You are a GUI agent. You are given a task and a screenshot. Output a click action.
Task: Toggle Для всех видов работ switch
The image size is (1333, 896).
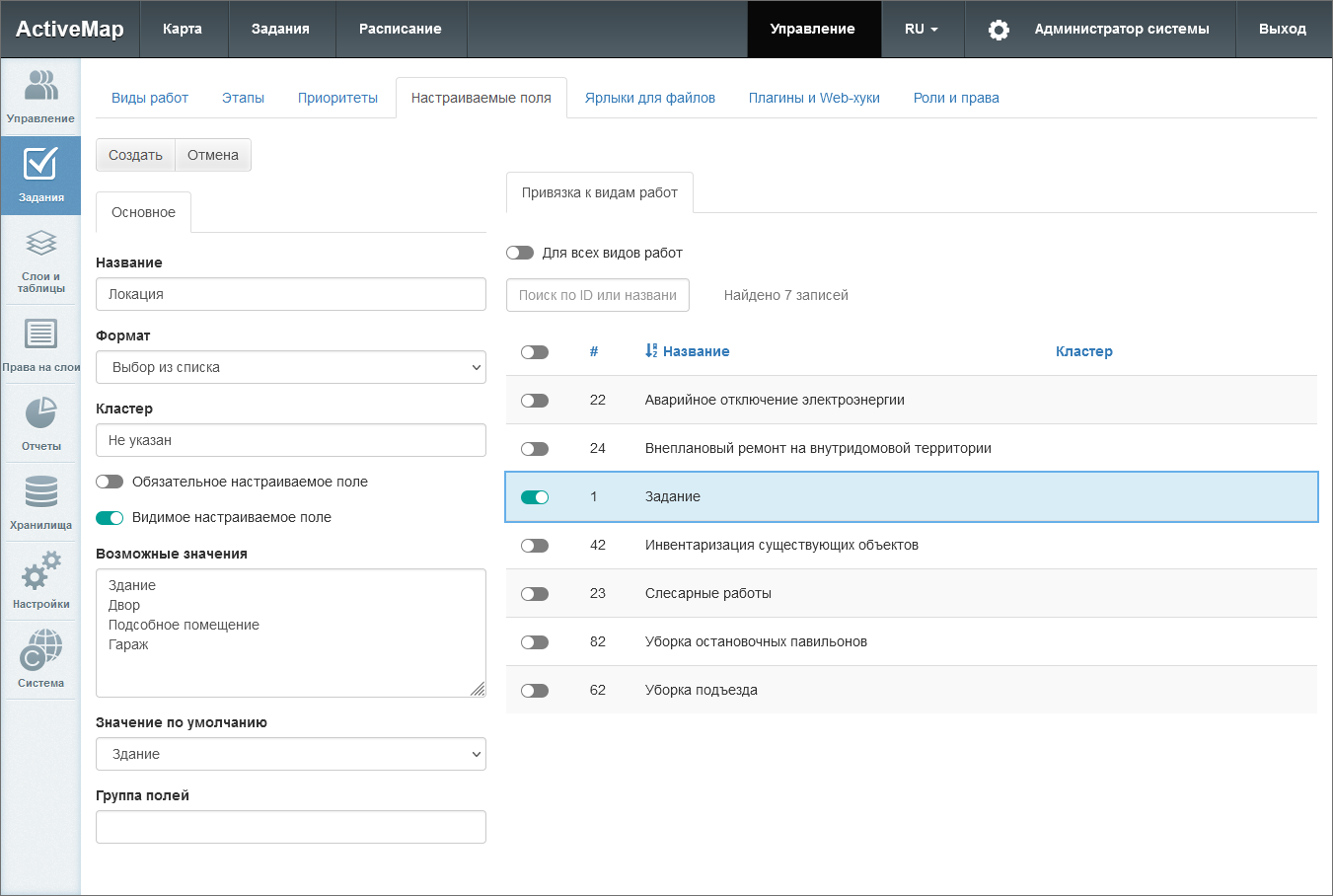[x=520, y=253]
